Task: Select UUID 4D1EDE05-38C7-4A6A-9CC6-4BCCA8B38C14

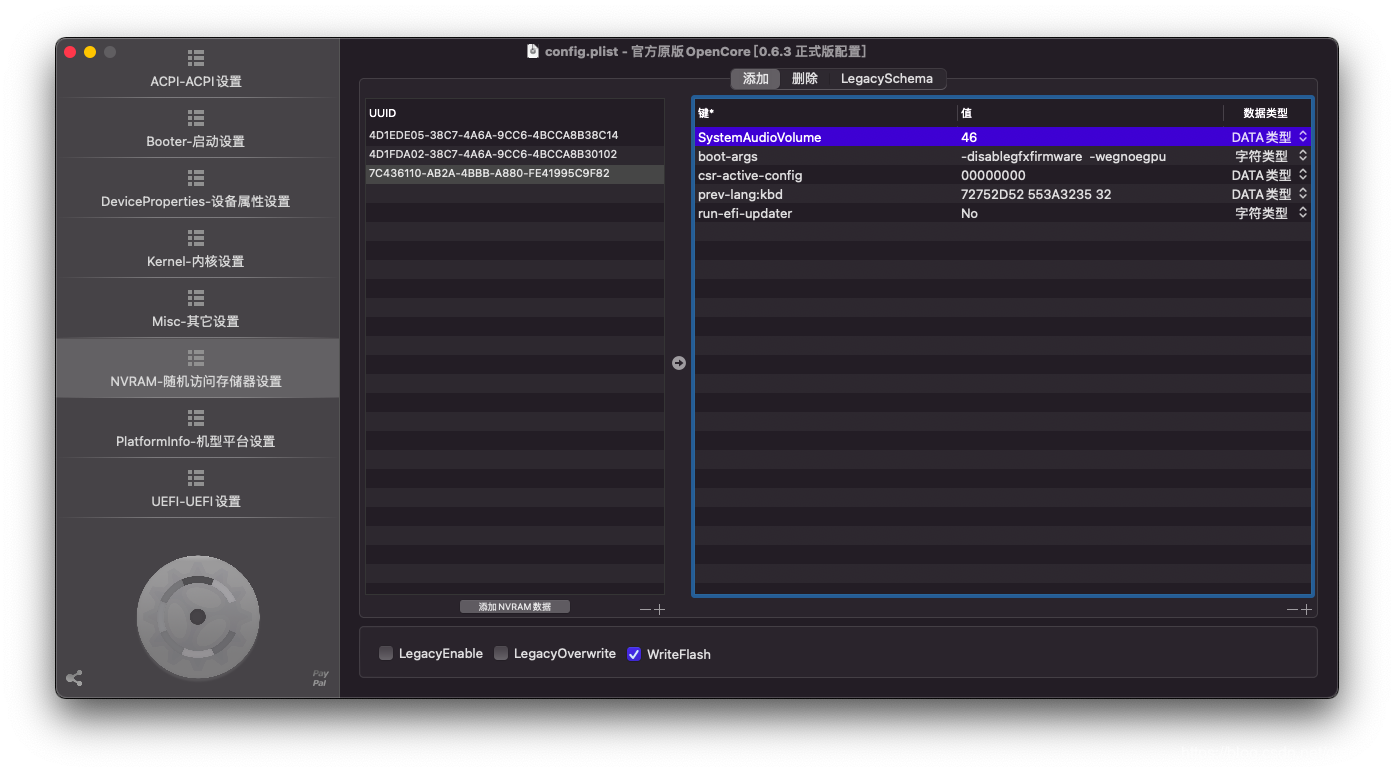Action: tap(515, 135)
